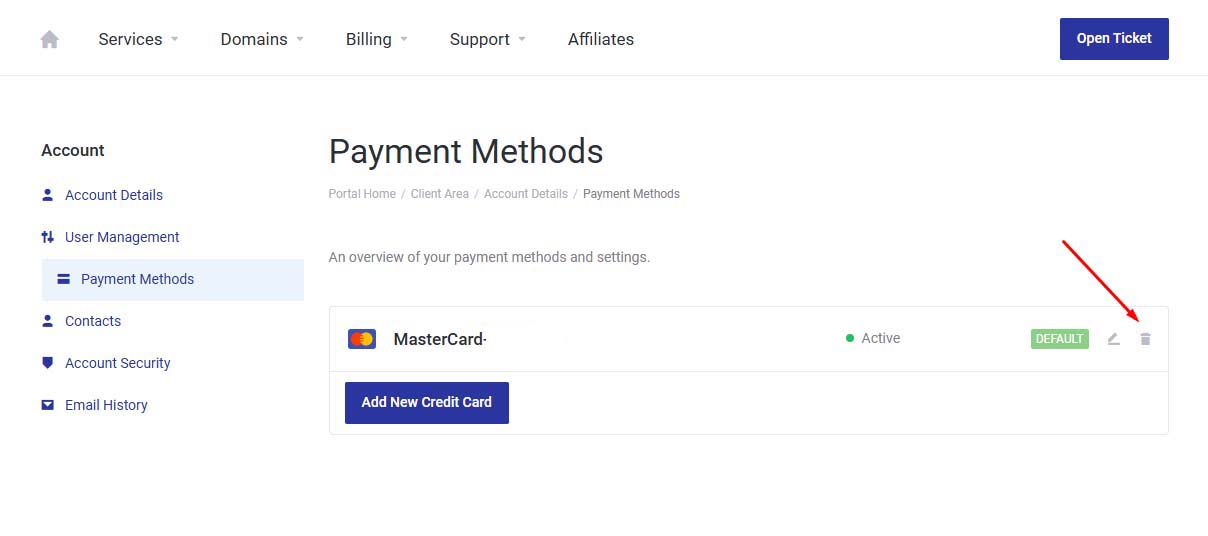Expand the Billing dropdown menu

pyautogui.click(x=376, y=39)
